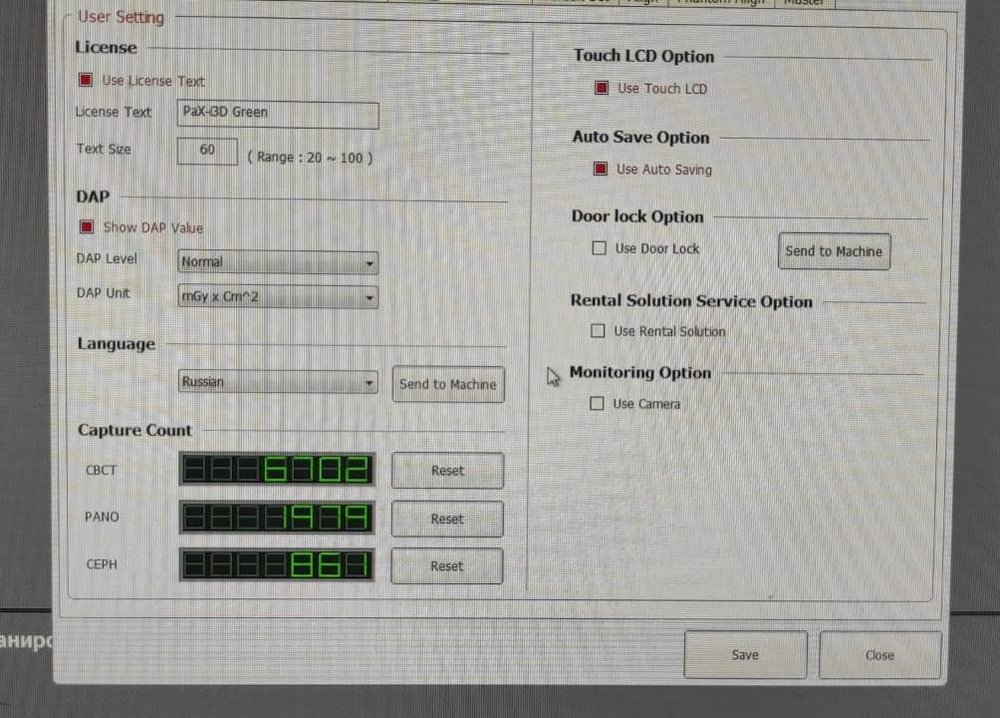Reset the CEPH capture count
The height and width of the screenshot is (718, 1000).
tap(446, 566)
